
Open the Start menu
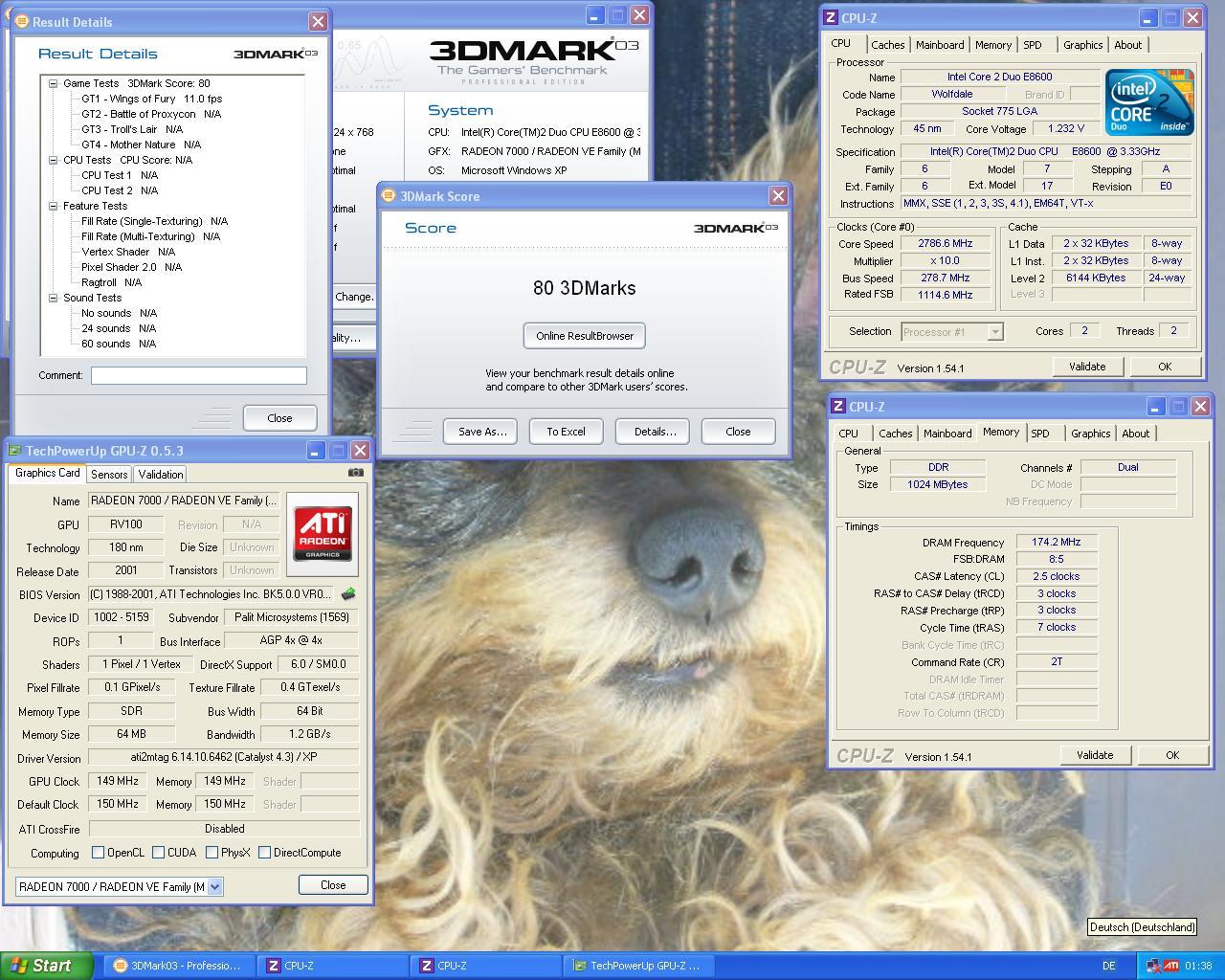pyautogui.click(x=47, y=966)
